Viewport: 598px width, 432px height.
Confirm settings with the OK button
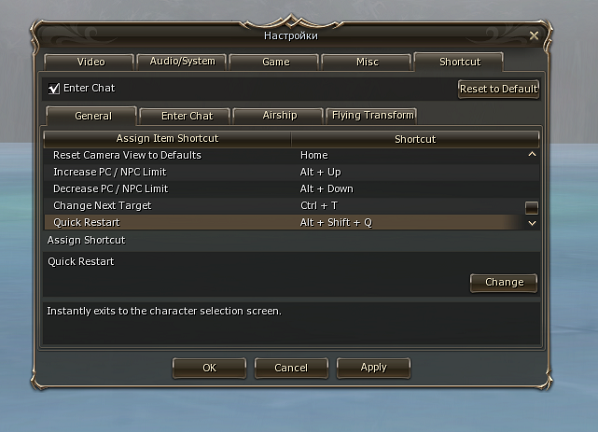click(209, 368)
